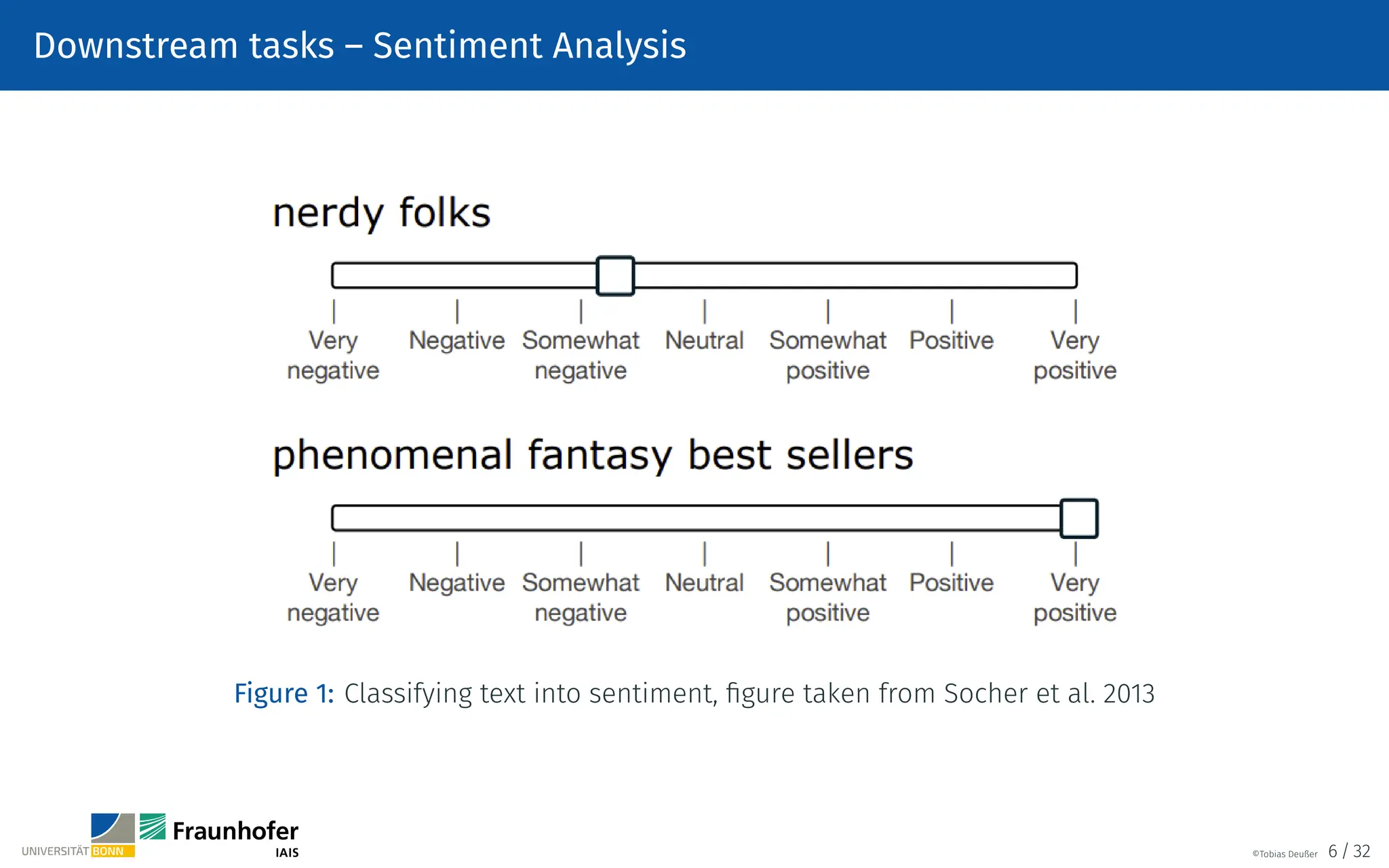
Task: Click "Somewhat negative" label below the top slider
Action: tap(581, 355)
